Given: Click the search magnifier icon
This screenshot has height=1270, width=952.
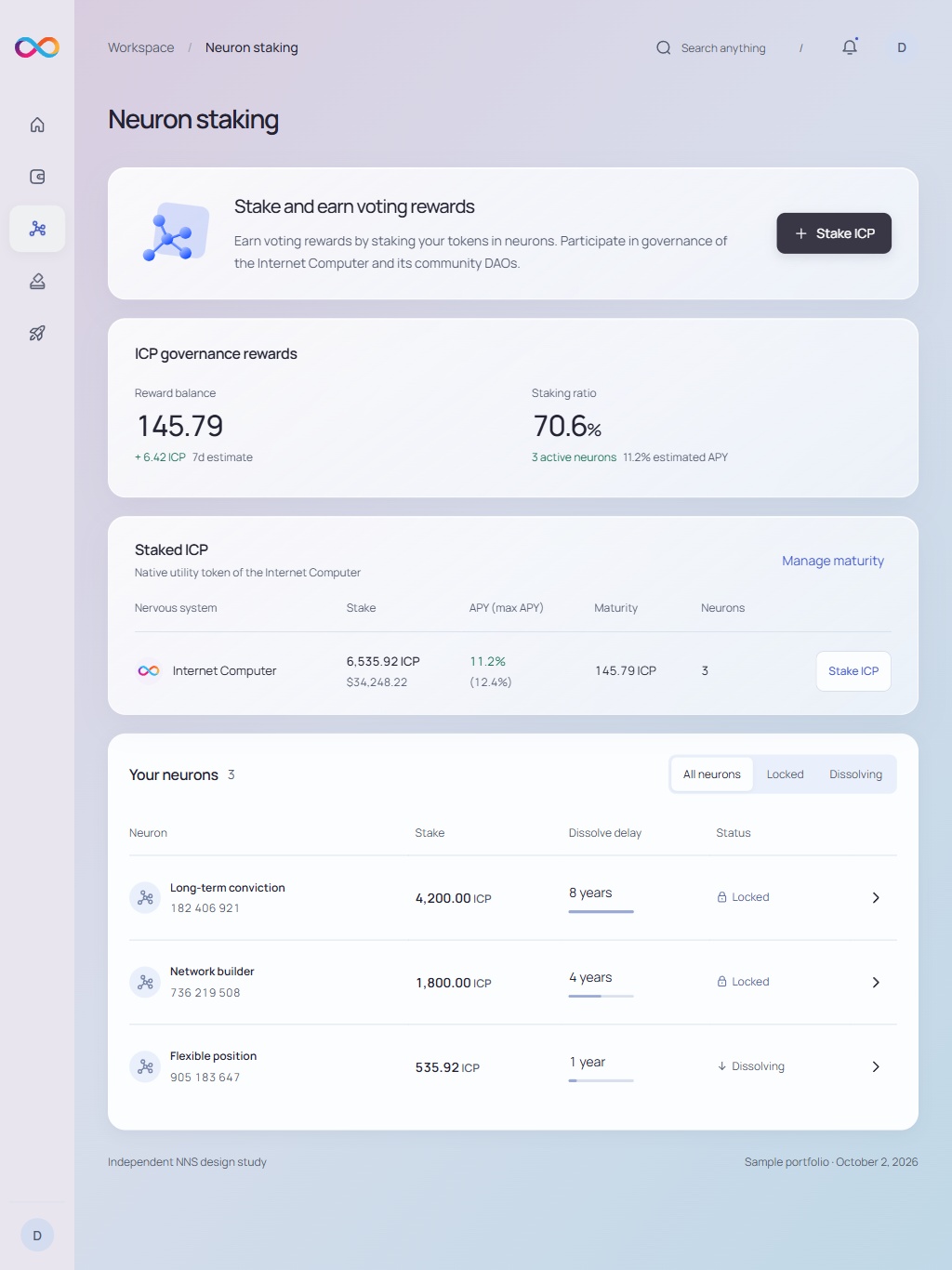Looking at the screenshot, I should pyautogui.click(x=664, y=47).
